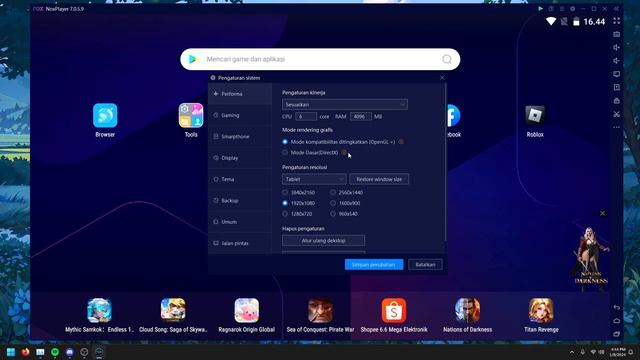The height and width of the screenshot is (360, 640).
Task: Open the Sesuaikan performance dropdown
Action: pyautogui.click(x=344, y=104)
